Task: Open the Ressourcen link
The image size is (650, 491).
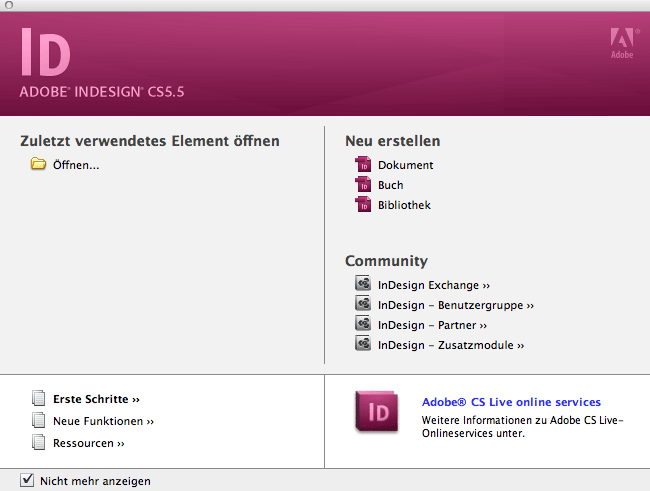Action: coord(89,443)
